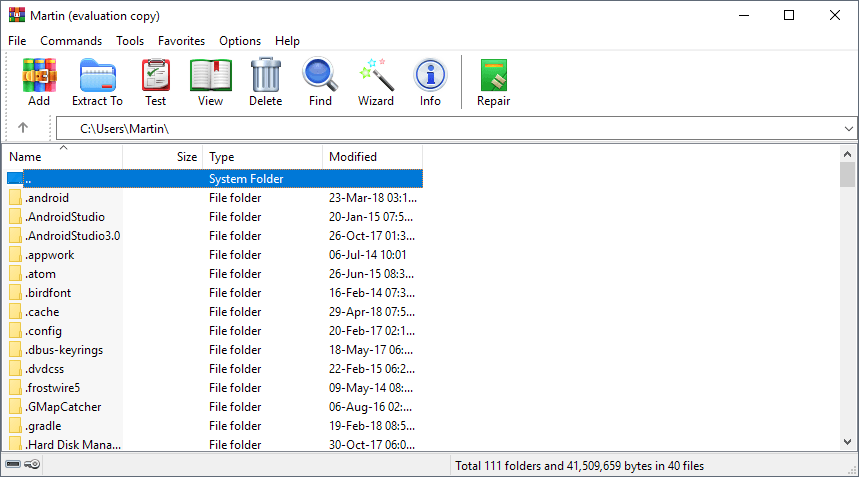Click the scrollbar down arrow
Image resolution: width=859 pixels, height=477 pixels.
[847, 442]
